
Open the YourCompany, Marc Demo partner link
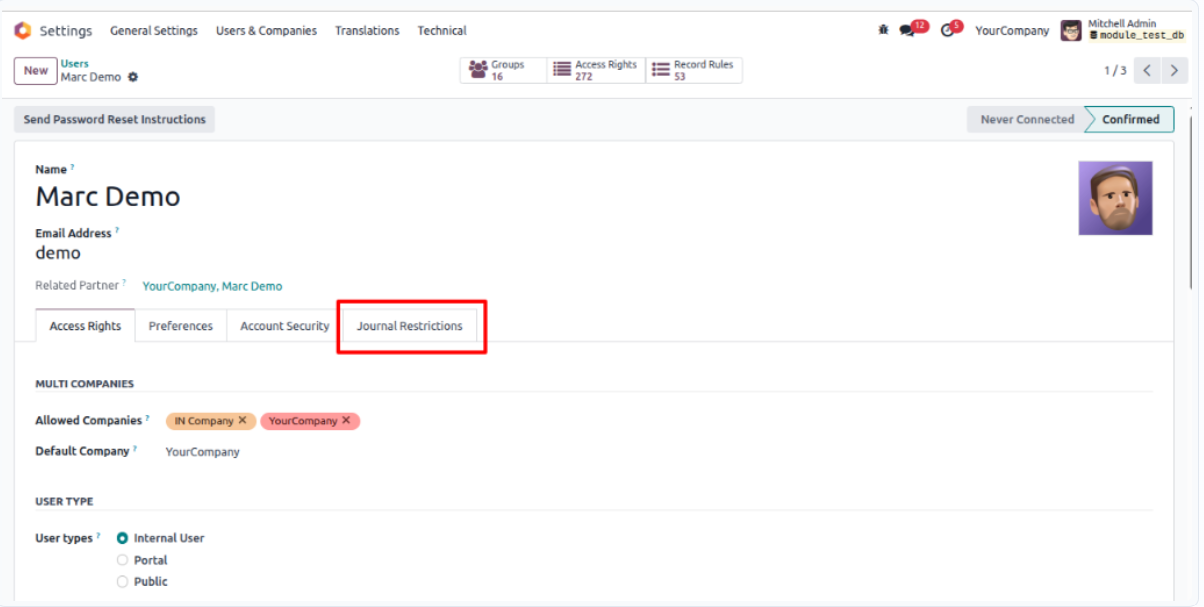tap(212, 286)
